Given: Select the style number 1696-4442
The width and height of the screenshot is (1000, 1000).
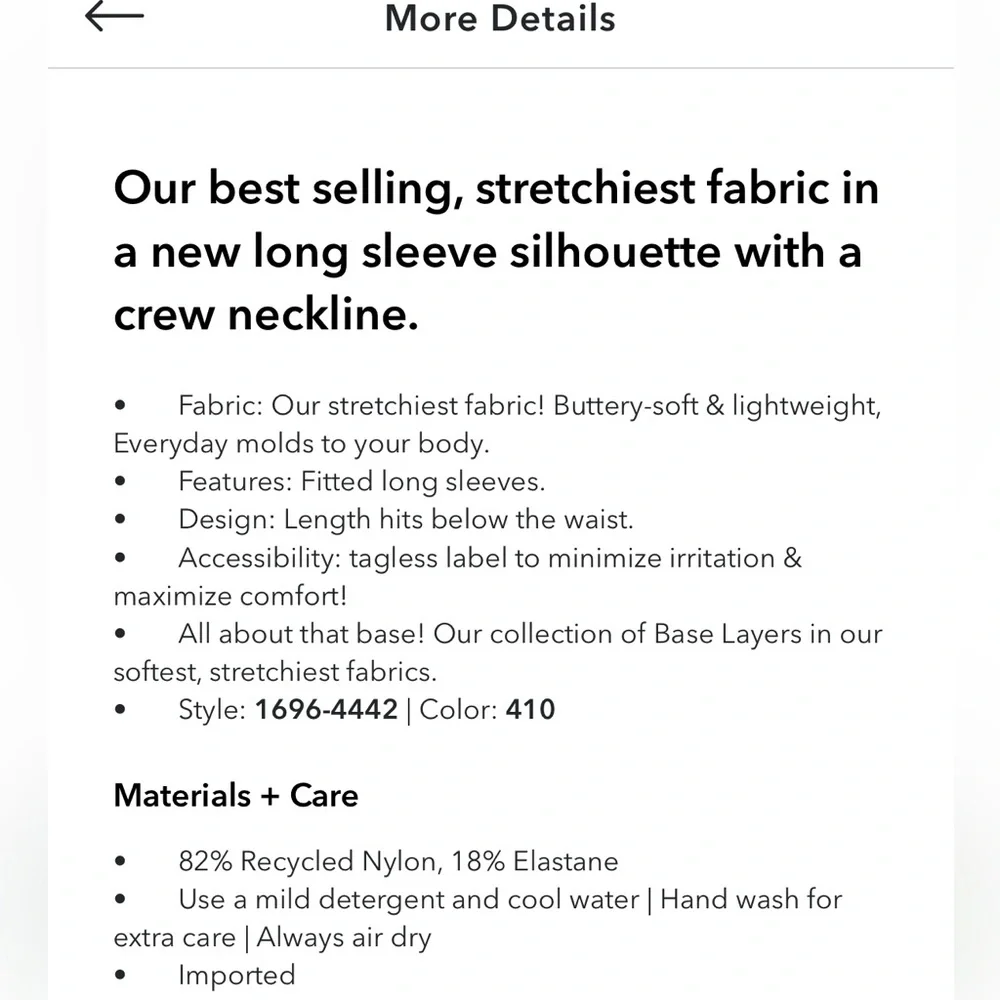Looking at the screenshot, I should (x=326, y=709).
